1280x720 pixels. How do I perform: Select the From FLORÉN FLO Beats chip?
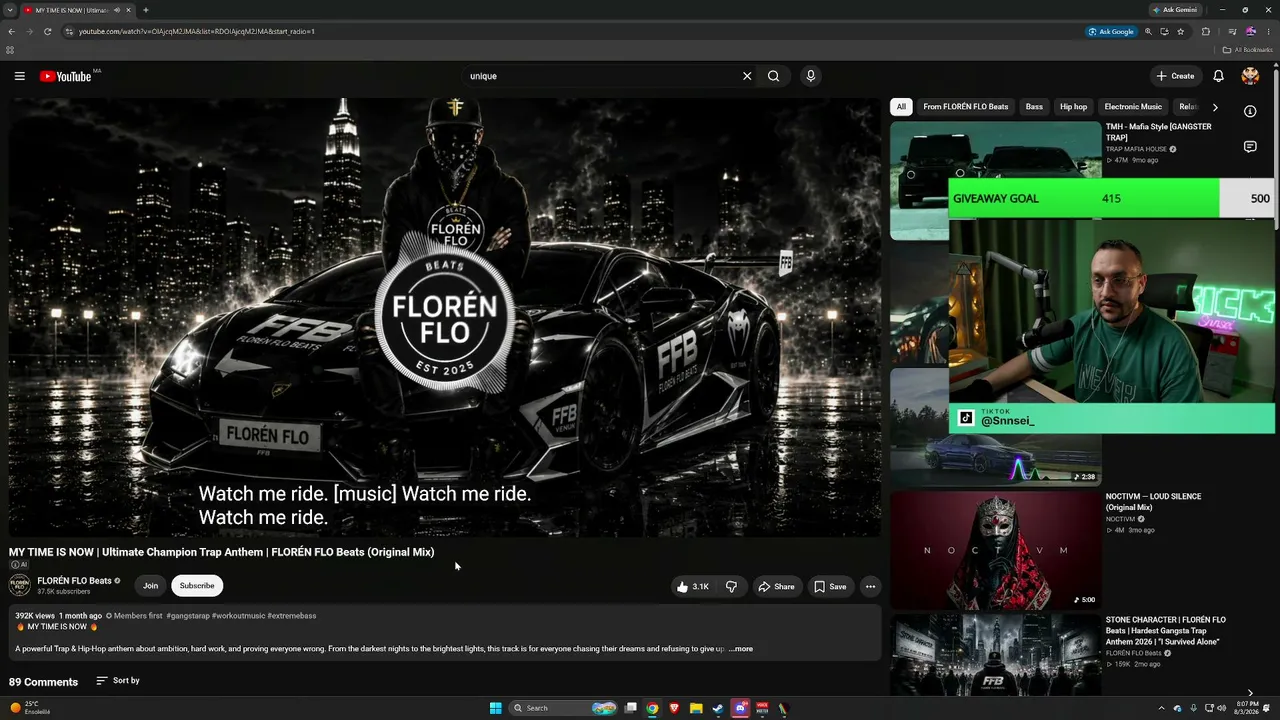point(966,107)
